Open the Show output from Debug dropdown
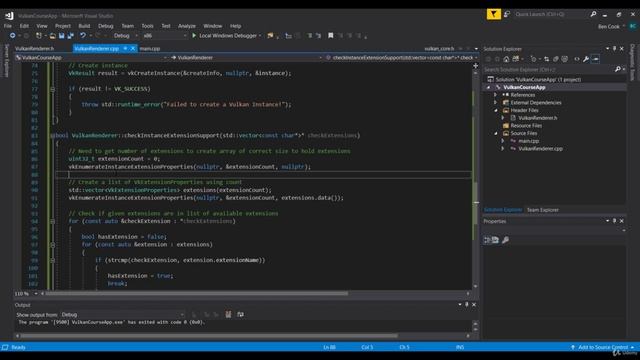The height and width of the screenshot is (360, 640). point(122,315)
